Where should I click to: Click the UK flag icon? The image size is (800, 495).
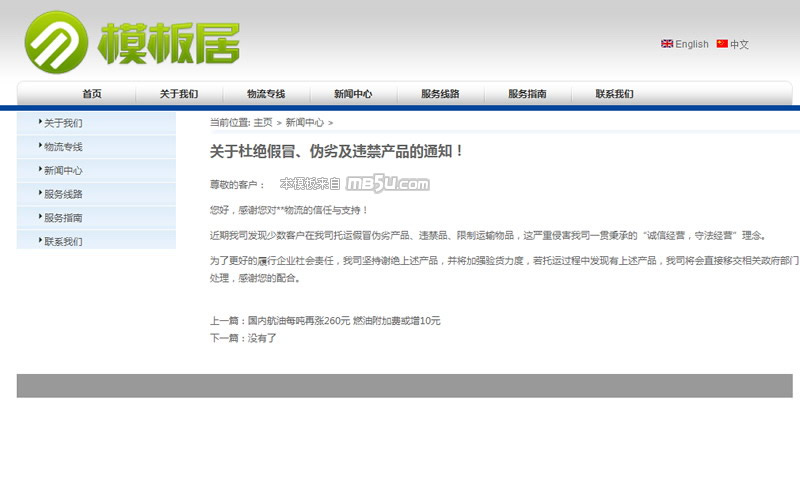pyautogui.click(x=667, y=44)
